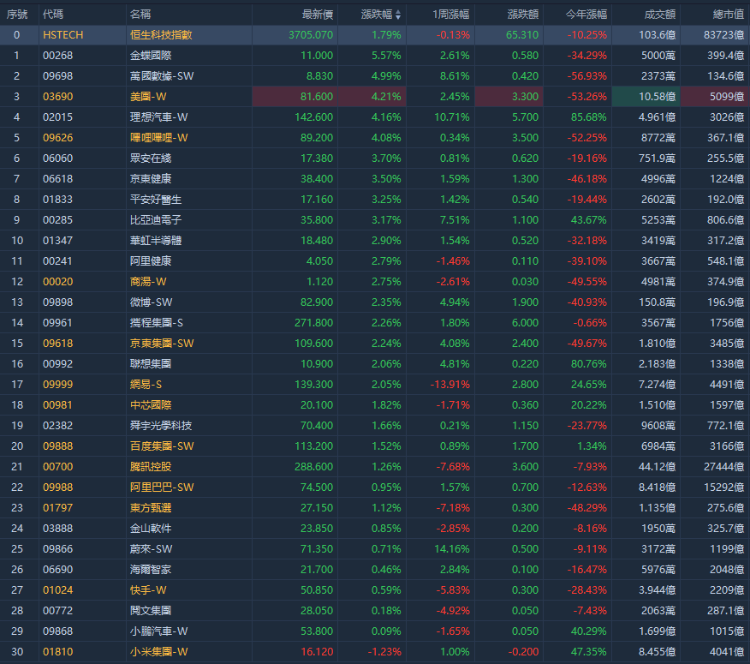Click the red price 16.120
This screenshot has width=750, height=664.
pos(317,652)
